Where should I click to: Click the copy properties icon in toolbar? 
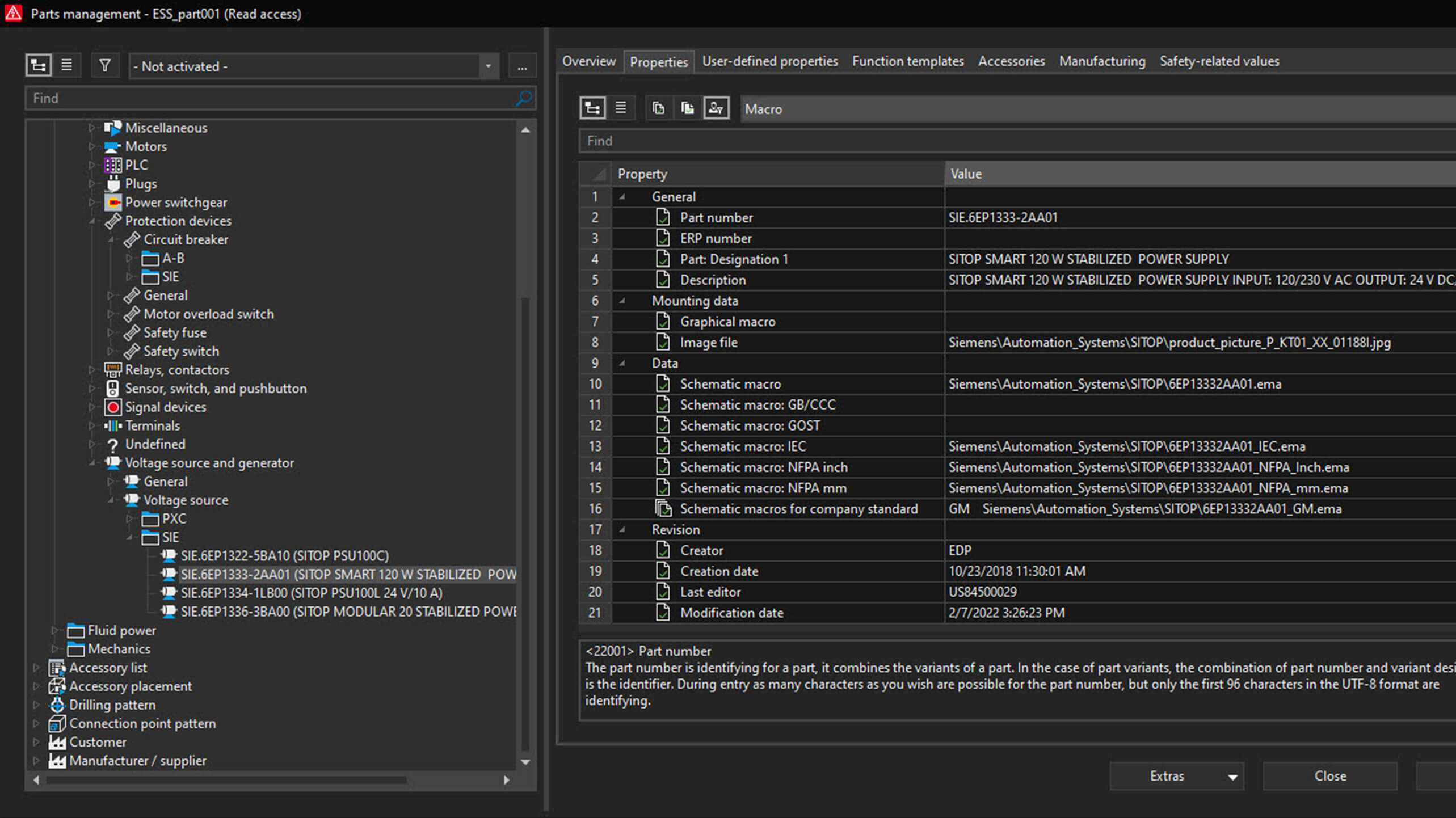click(658, 108)
